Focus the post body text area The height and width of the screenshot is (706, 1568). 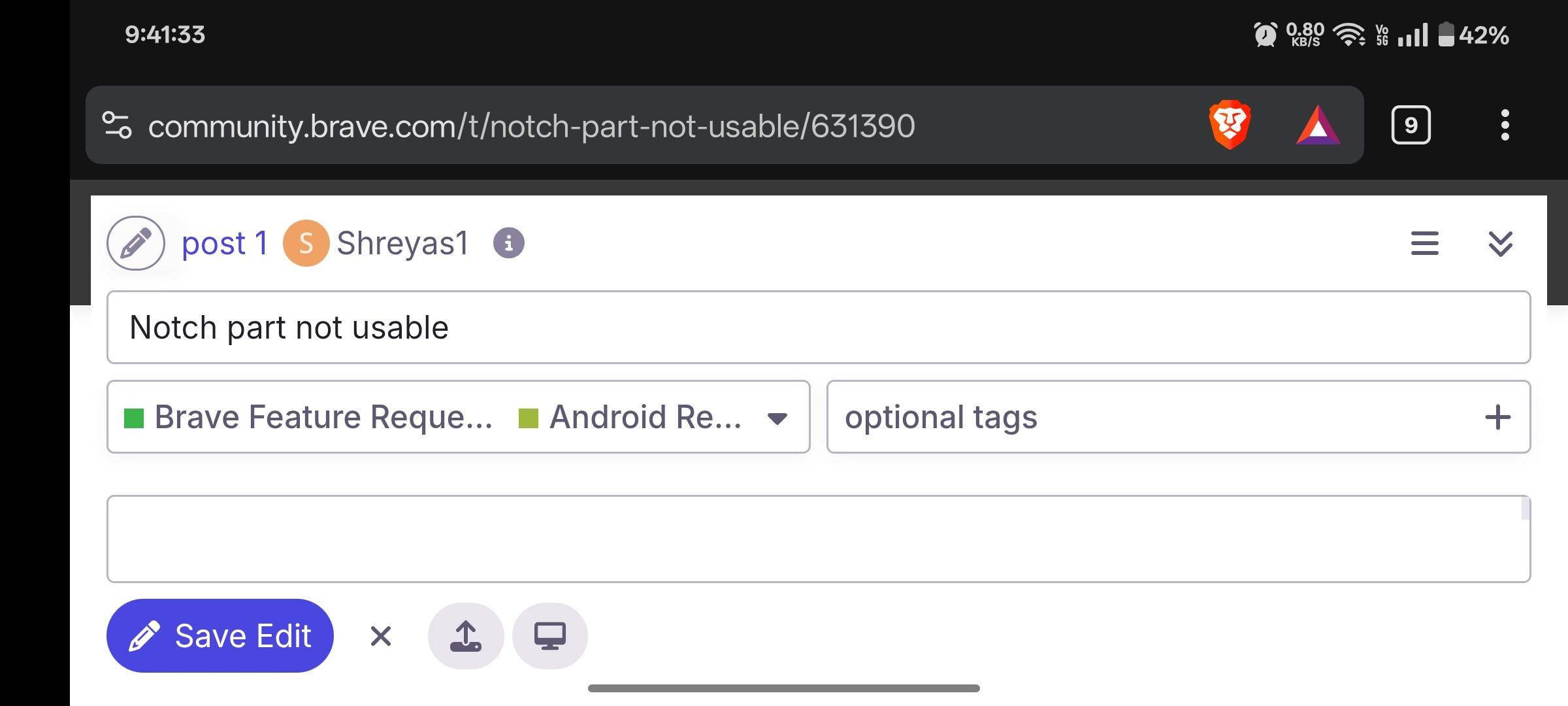819,539
